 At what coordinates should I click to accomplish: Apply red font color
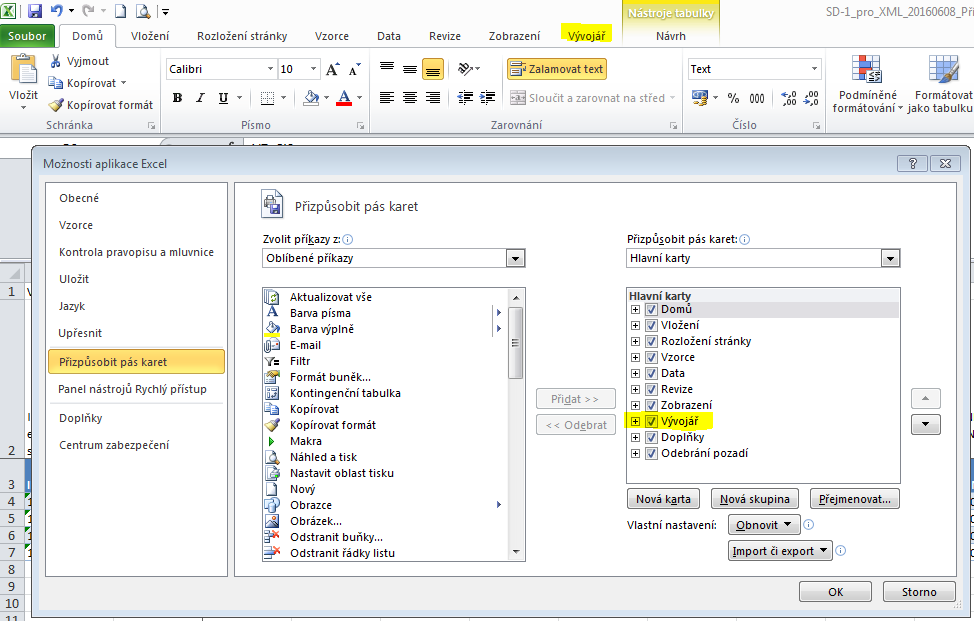pos(344,97)
